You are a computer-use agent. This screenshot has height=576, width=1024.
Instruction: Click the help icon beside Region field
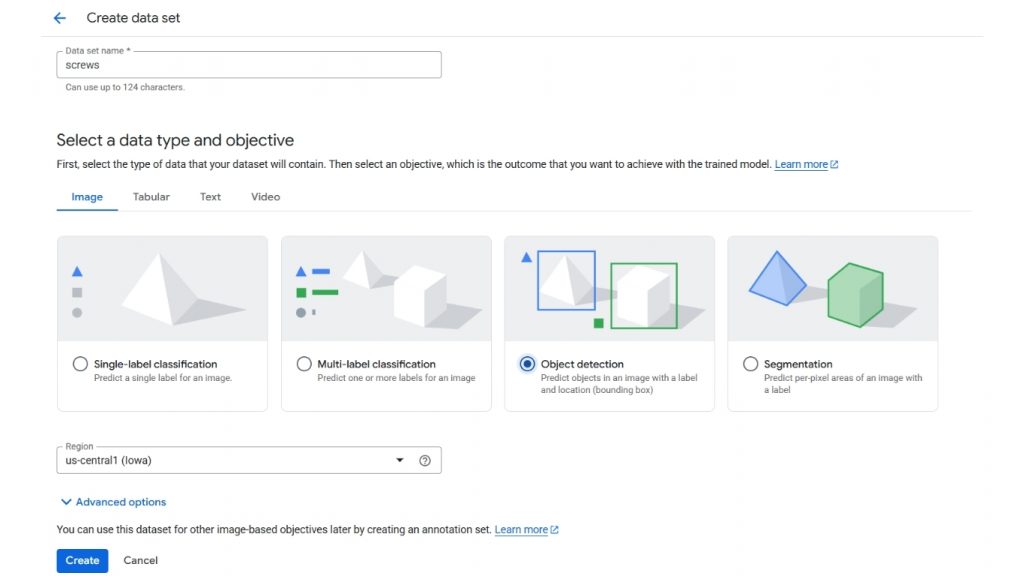(x=425, y=460)
